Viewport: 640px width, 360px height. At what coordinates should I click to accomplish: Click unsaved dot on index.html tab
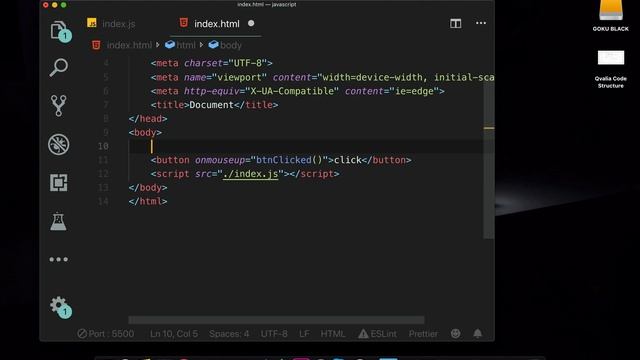coord(251,23)
